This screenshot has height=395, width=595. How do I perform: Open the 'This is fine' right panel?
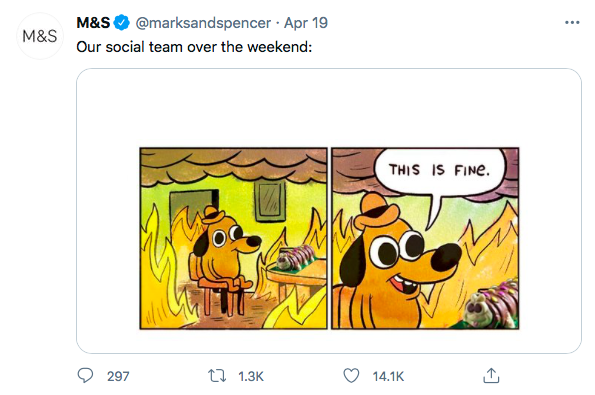(x=425, y=238)
